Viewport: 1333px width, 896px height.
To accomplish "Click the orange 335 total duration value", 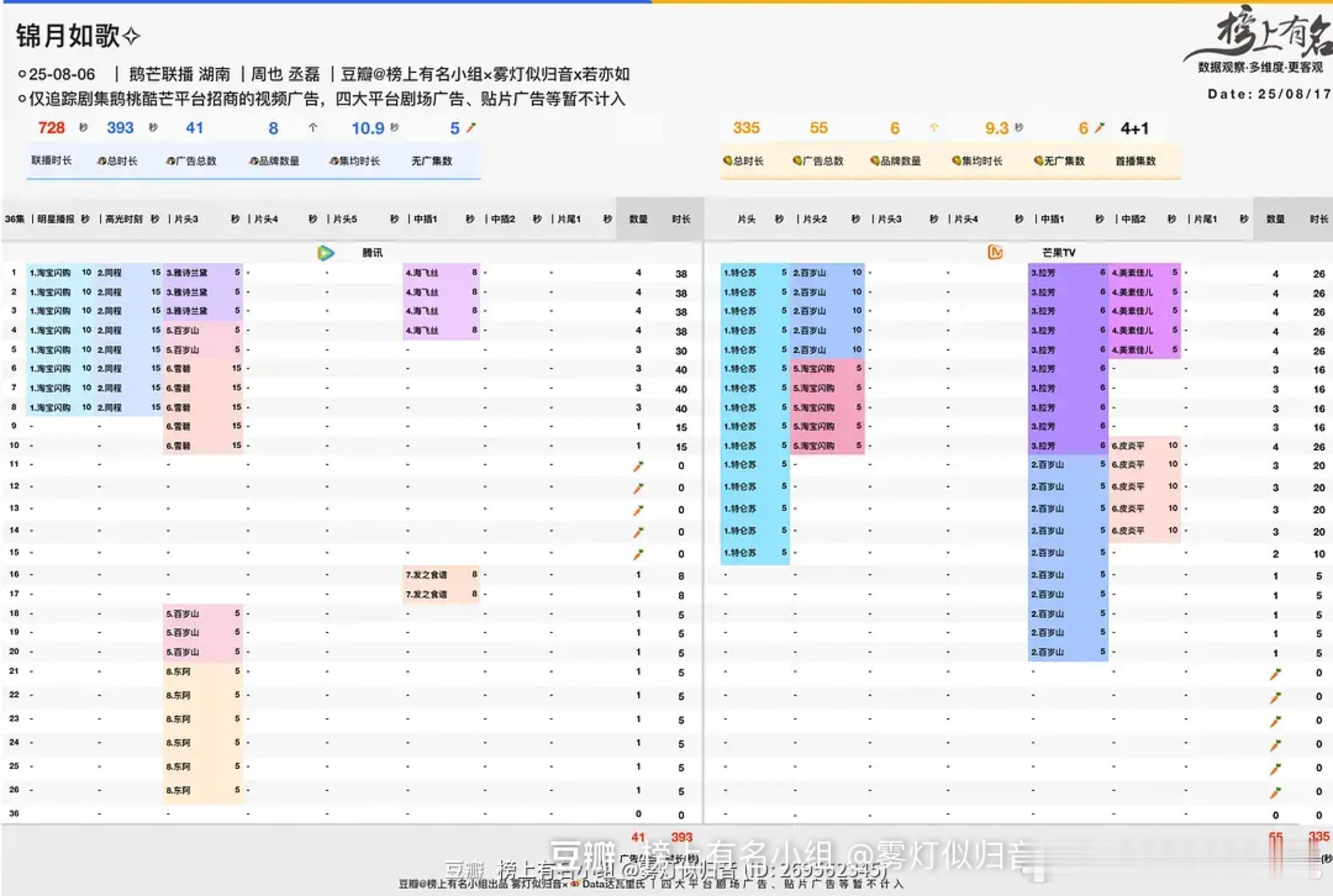I will click(746, 128).
